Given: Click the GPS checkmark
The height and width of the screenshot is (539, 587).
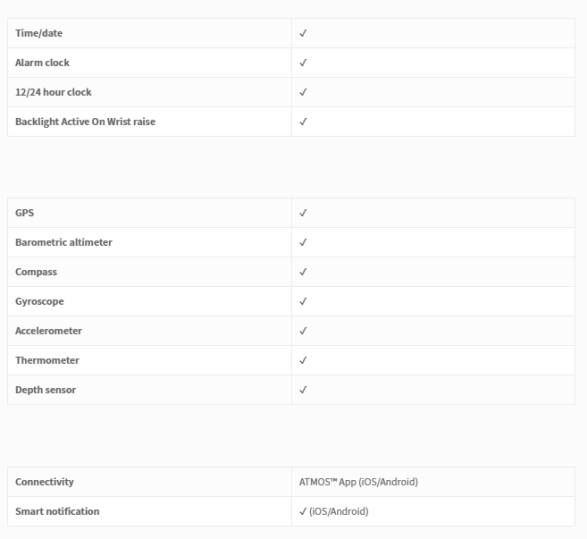Looking at the screenshot, I should pyautogui.click(x=303, y=213).
